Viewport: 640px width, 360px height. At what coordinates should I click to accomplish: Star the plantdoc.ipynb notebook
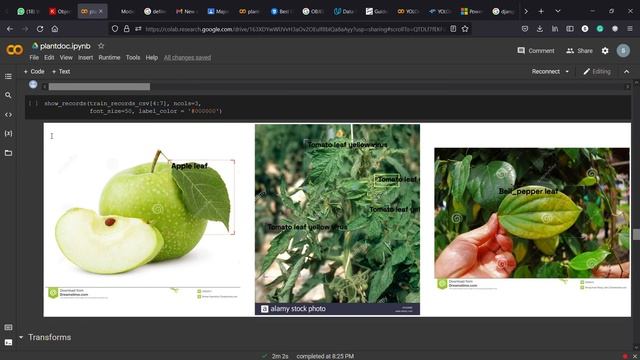pos(101,46)
